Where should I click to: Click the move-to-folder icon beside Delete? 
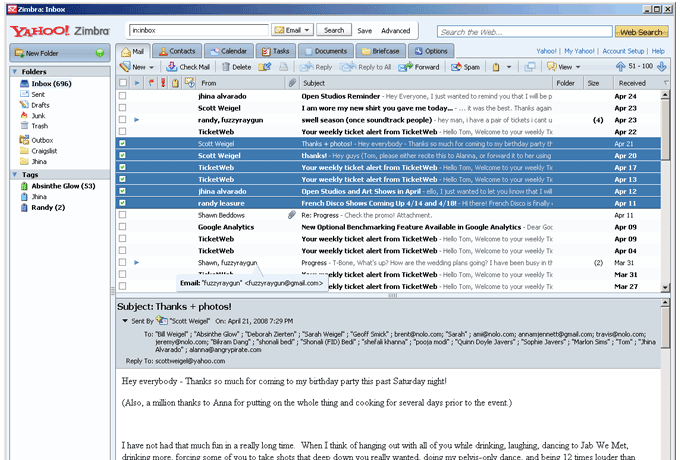[265, 67]
